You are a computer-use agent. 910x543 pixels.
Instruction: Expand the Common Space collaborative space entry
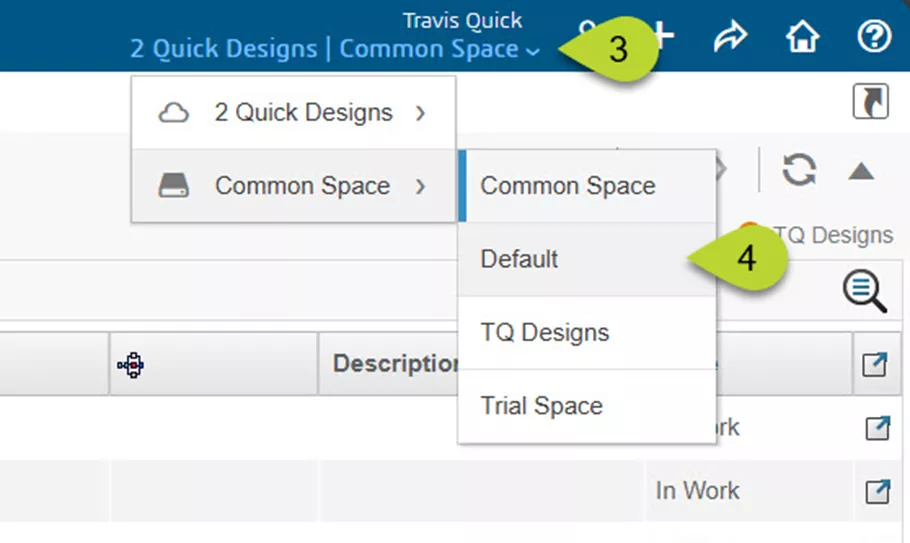(294, 186)
